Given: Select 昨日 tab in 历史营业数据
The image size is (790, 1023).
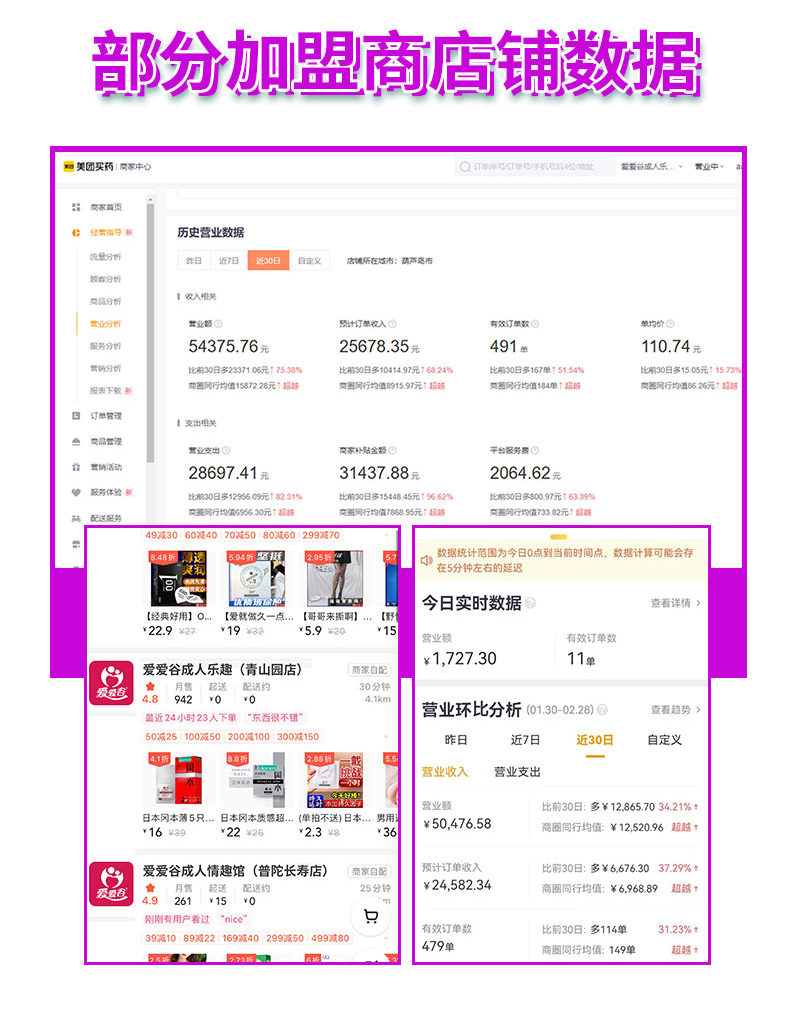Looking at the screenshot, I should (194, 260).
